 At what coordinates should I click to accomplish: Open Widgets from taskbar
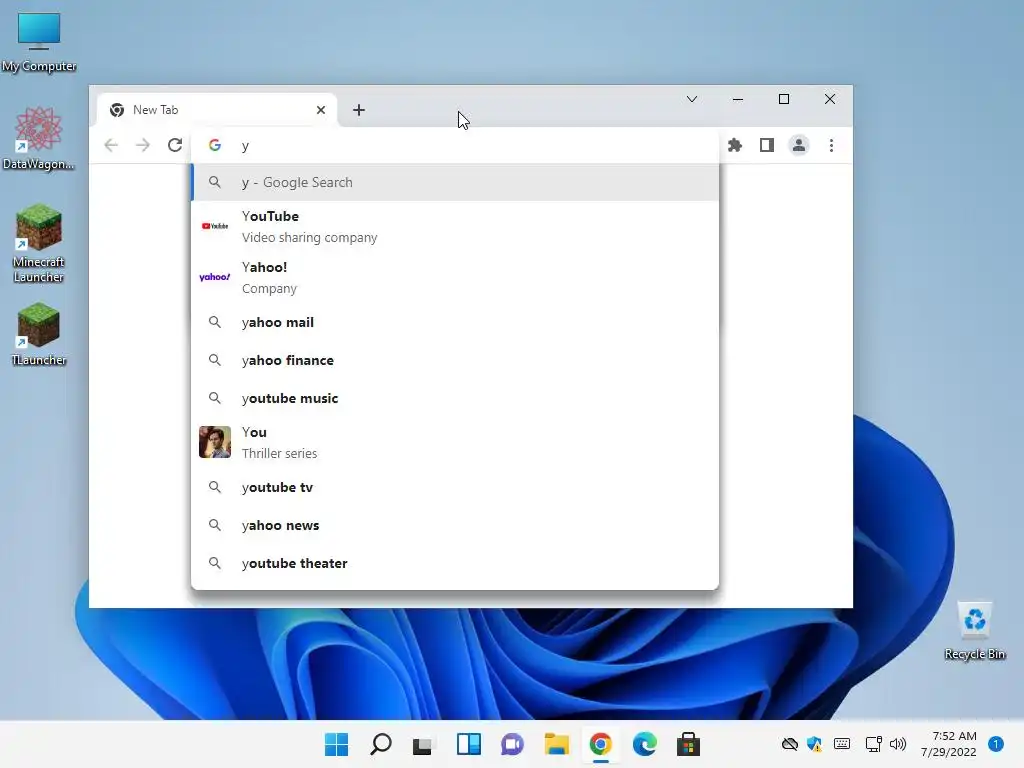(x=468, y=744)
